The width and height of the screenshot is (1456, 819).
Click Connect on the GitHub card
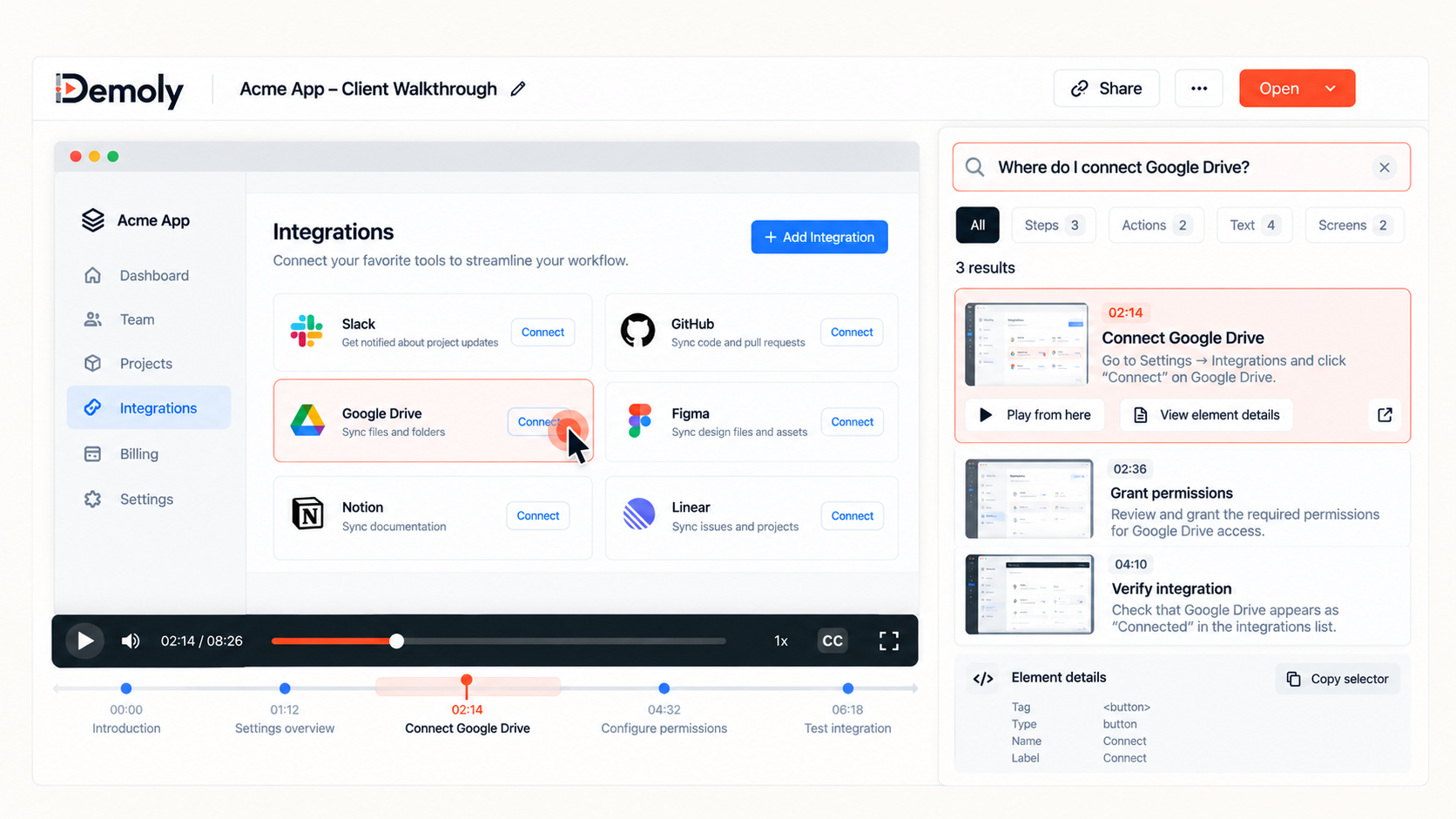pos(852,332)
